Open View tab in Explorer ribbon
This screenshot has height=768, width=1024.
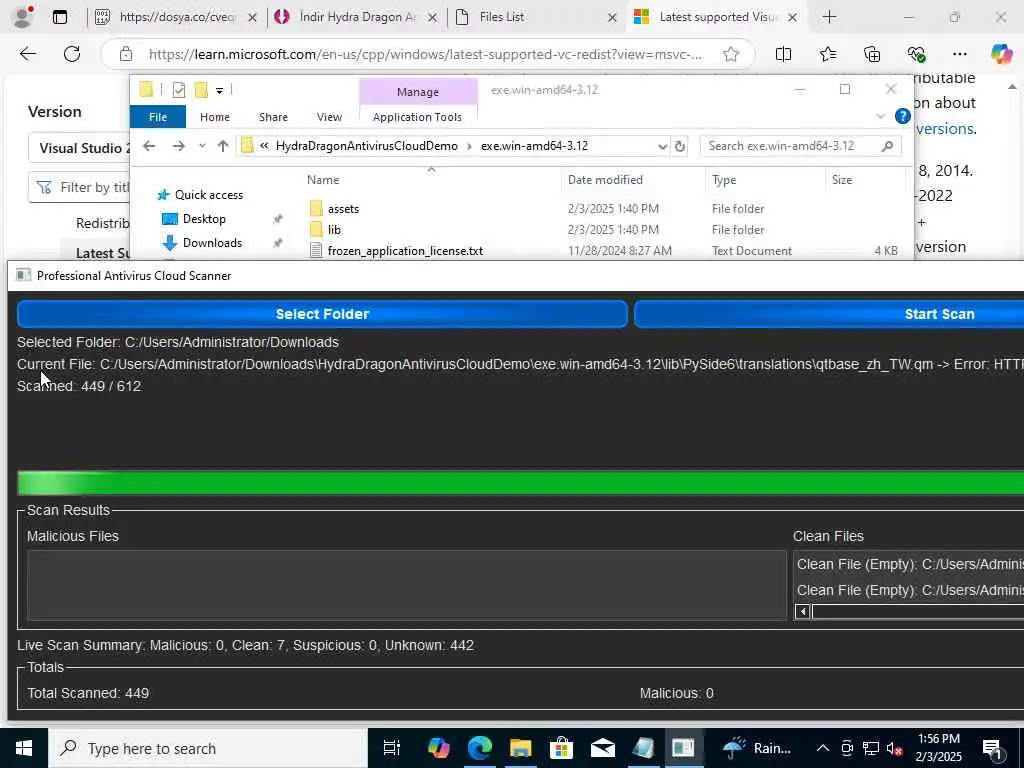pyautogui.click(x=329, y=117)
